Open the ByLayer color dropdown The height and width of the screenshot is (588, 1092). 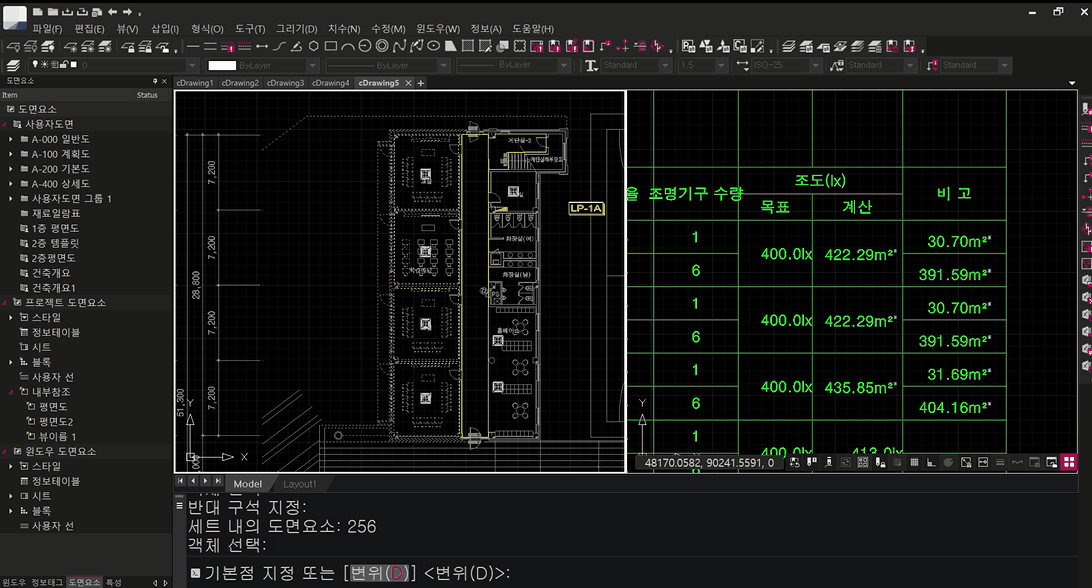point(312,65)
